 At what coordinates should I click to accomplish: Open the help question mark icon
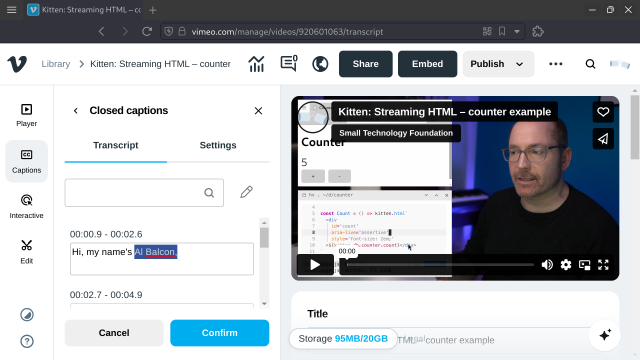27,341
